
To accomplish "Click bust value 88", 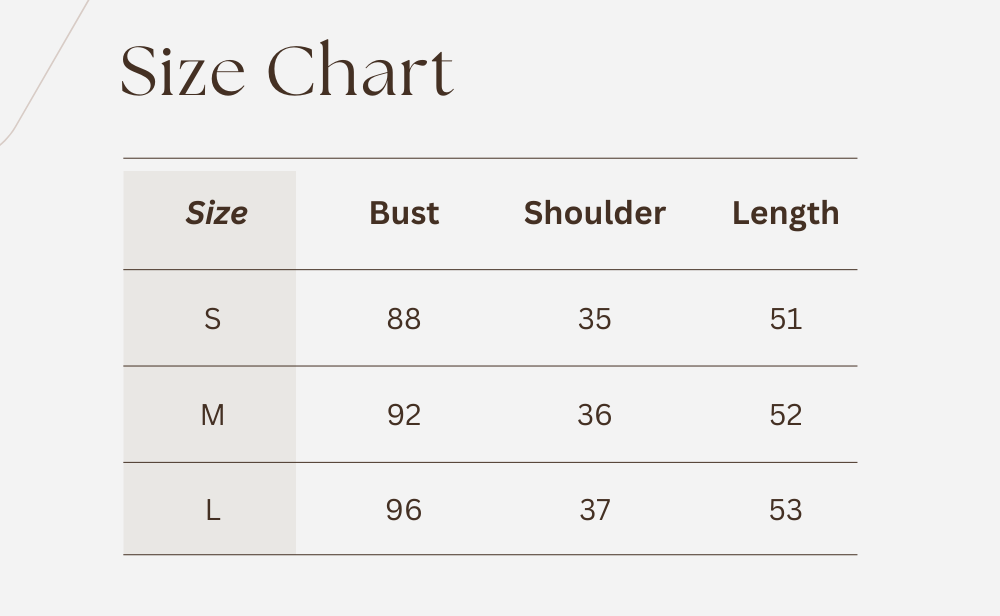I will coord(404,319).
